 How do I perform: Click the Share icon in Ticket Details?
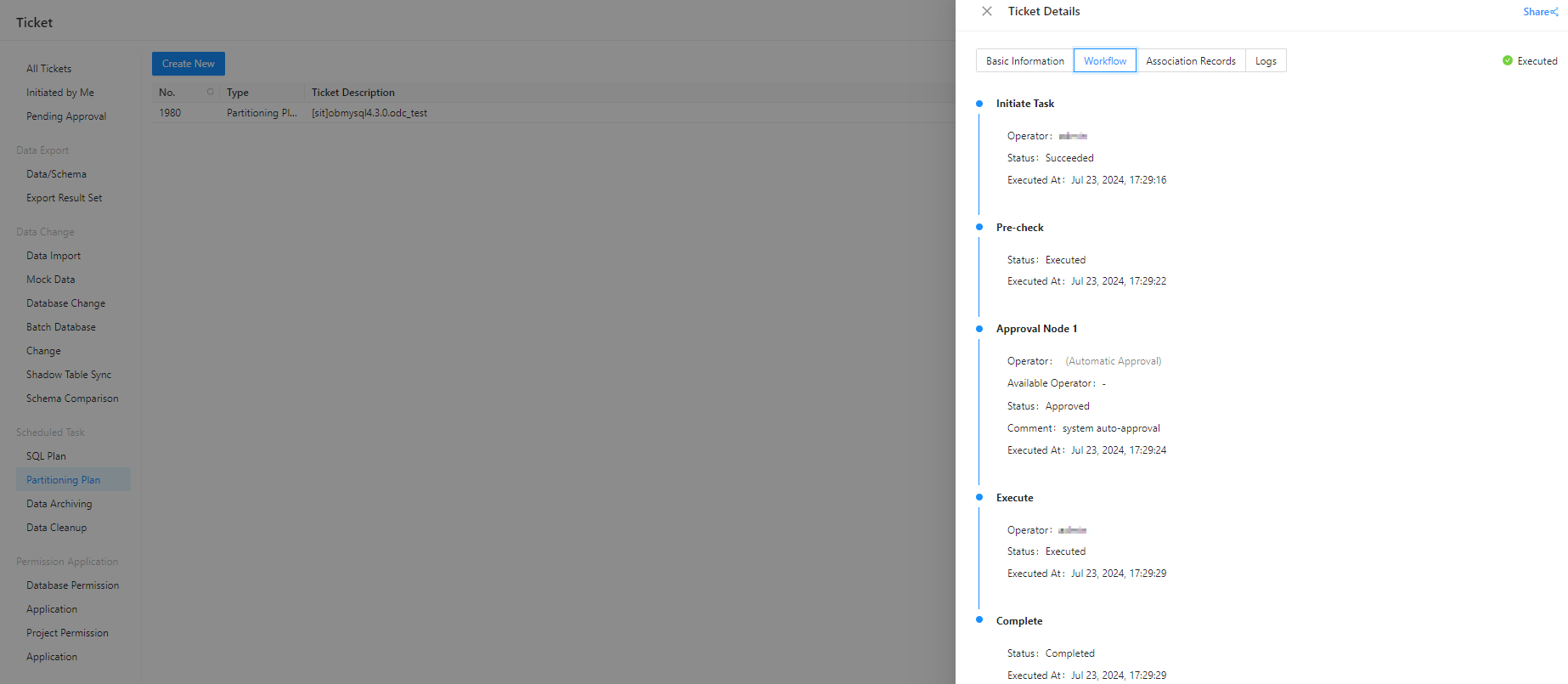[1554, 12]
